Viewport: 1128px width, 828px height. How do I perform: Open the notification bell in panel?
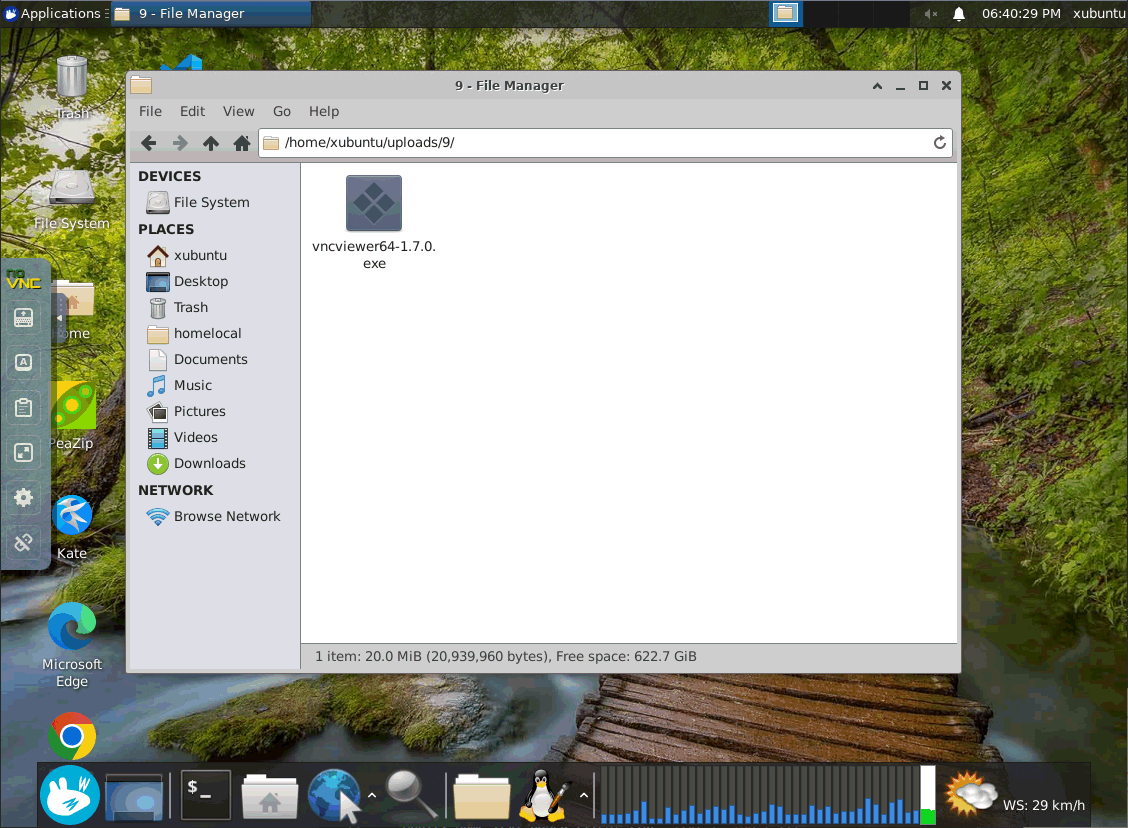point(959,14)
